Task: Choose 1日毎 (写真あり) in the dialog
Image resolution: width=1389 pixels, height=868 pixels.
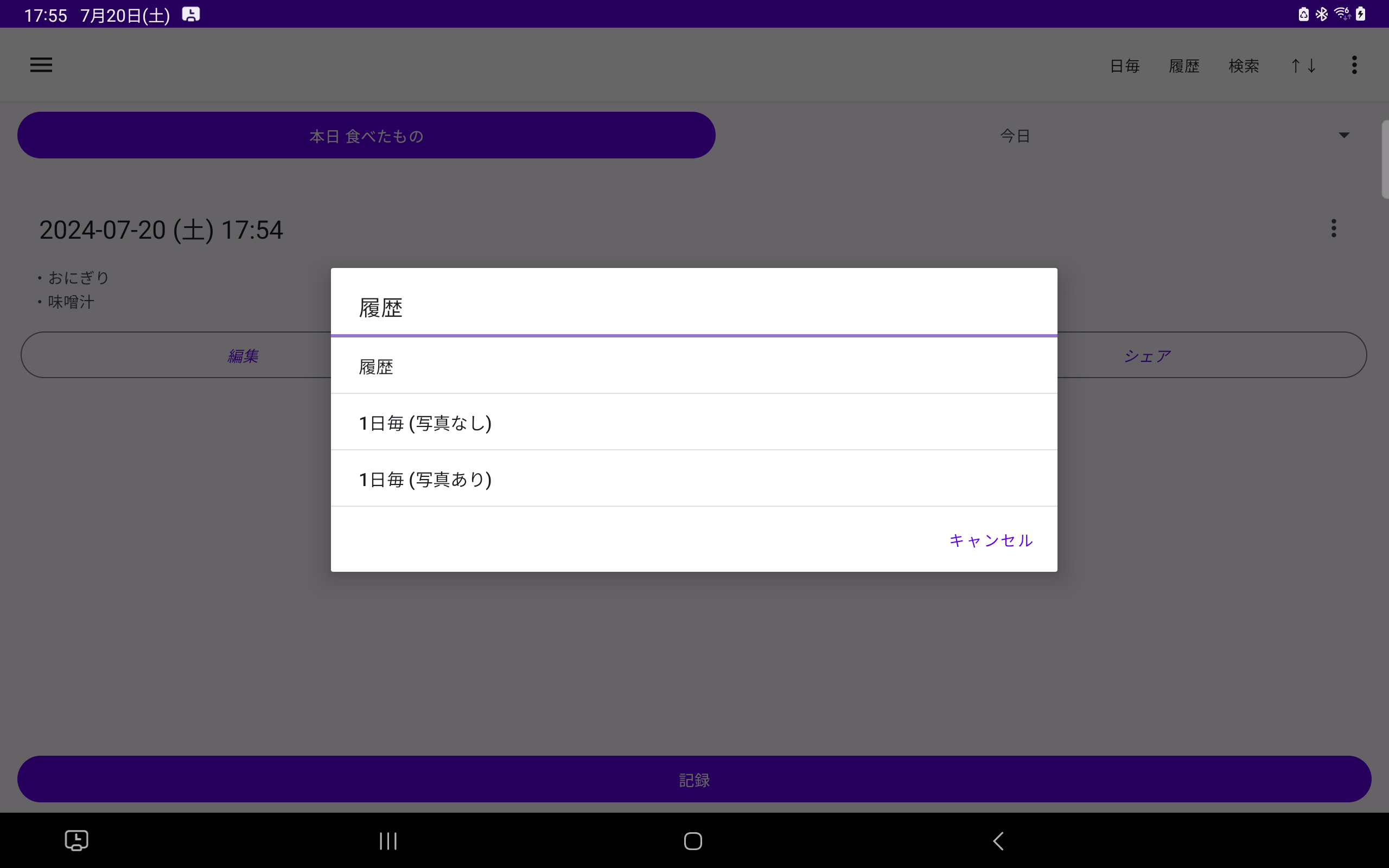Action: click(x=694, y=478)
